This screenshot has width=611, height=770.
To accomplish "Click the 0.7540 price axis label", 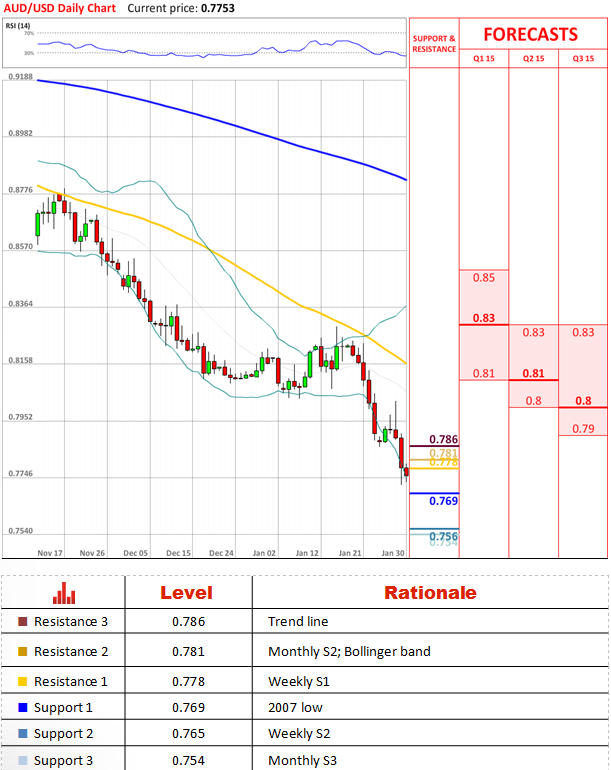I will pos(21,531).
